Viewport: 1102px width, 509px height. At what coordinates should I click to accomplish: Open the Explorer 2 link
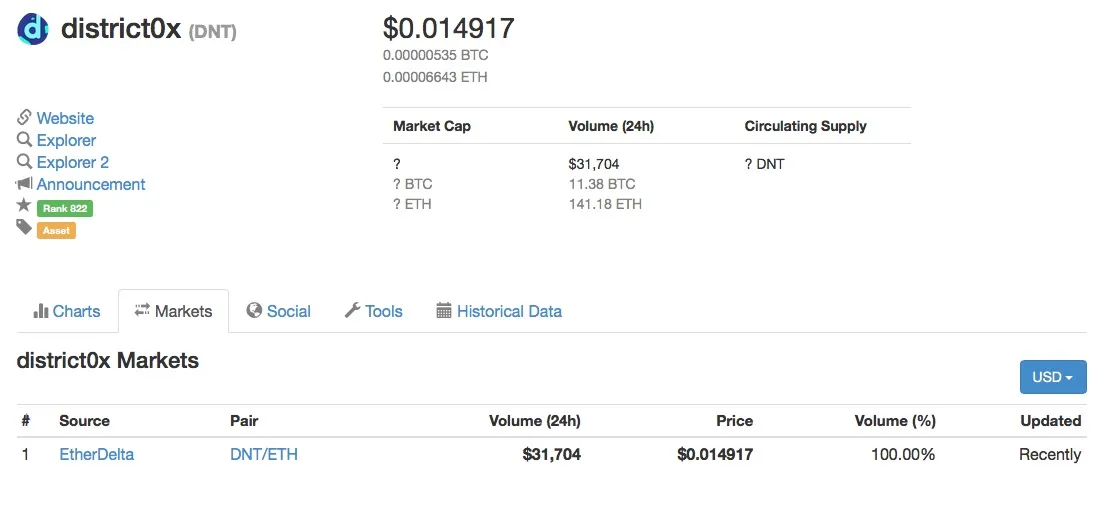coord(72,162)
